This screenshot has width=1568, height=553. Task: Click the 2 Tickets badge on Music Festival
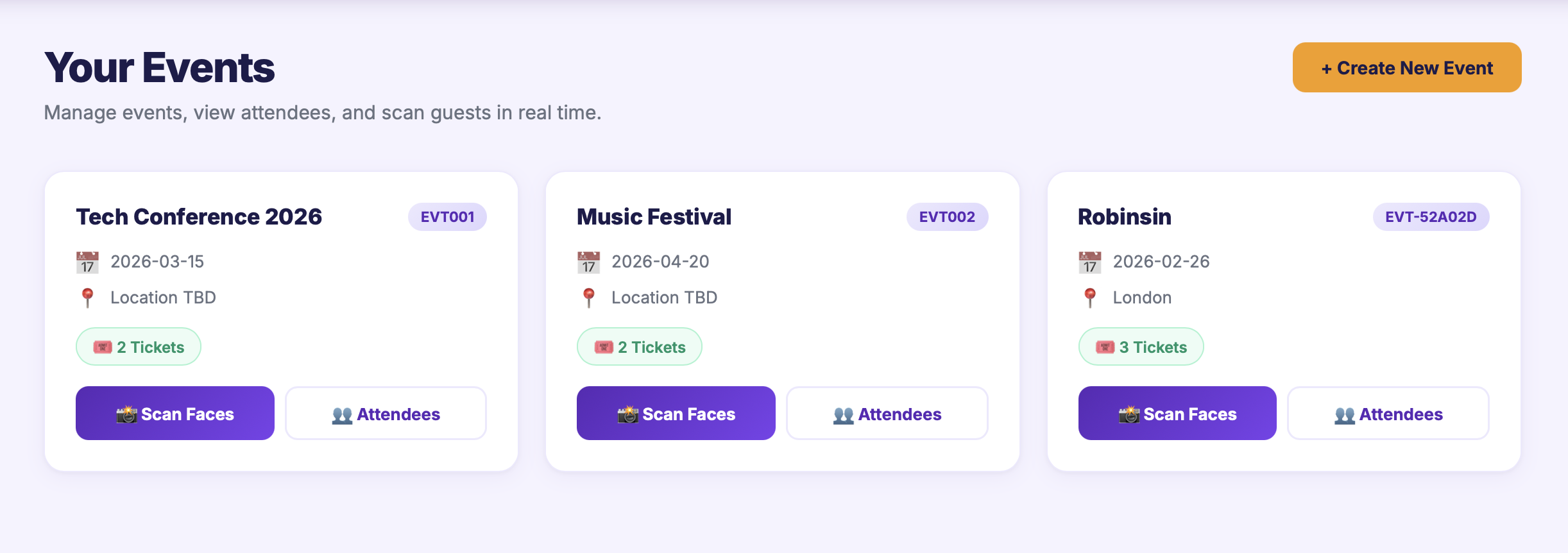point(639,347)
